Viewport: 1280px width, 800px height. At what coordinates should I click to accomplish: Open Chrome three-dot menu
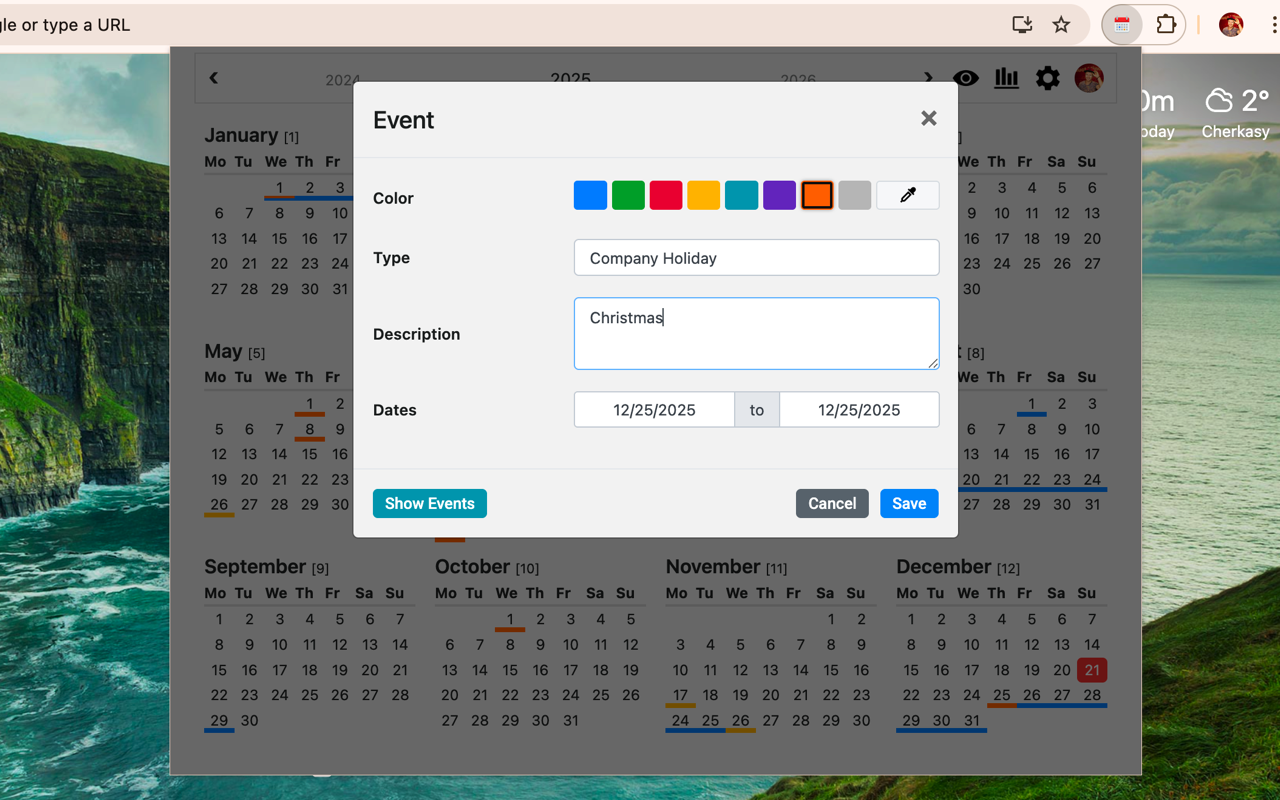[x=1273, y=25]
